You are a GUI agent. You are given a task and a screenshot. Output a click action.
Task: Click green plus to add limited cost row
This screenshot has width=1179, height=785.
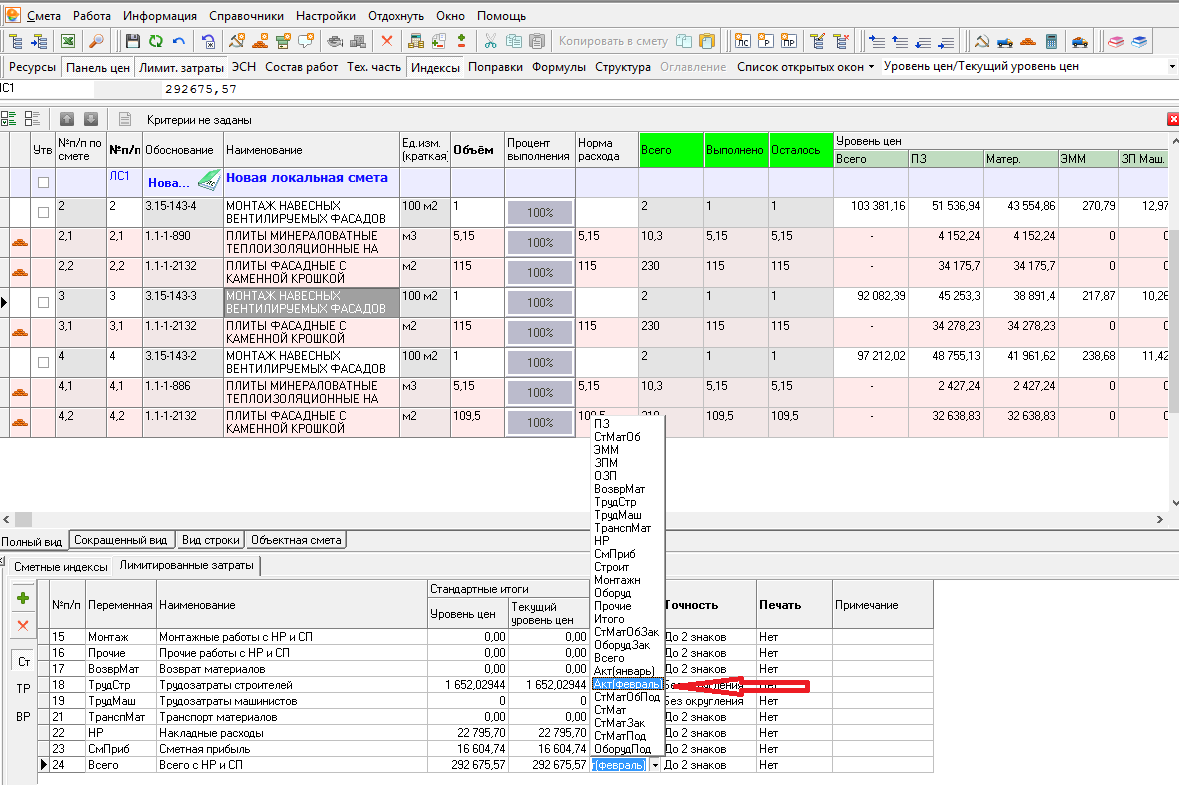coord(23,598)
